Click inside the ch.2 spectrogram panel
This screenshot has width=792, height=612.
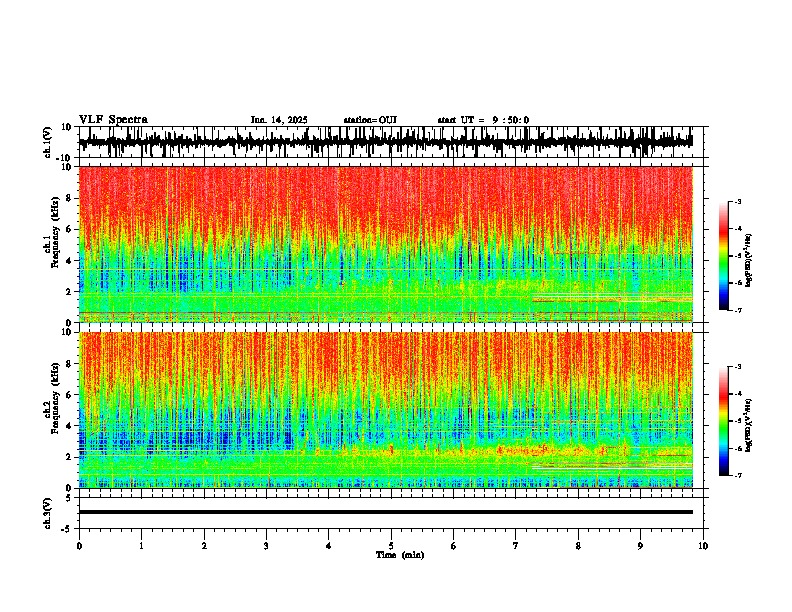click(385, 410)
